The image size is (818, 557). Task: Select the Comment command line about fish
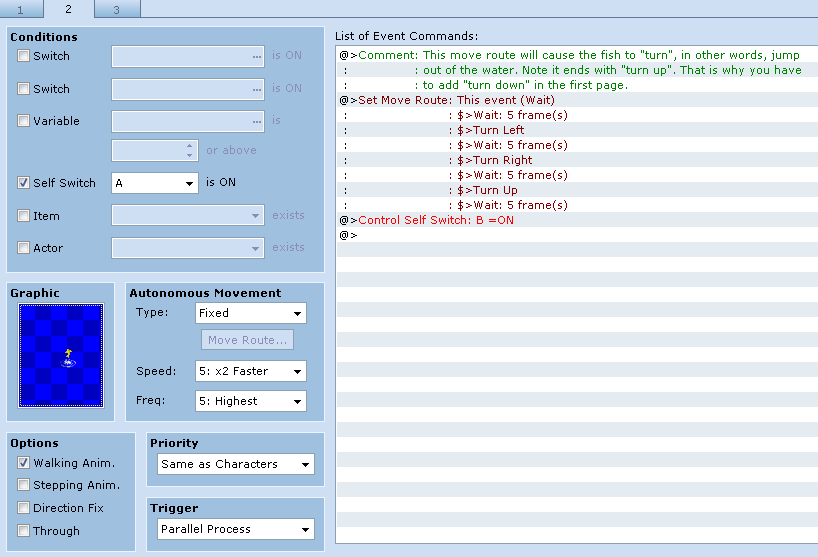pos(577,55)
